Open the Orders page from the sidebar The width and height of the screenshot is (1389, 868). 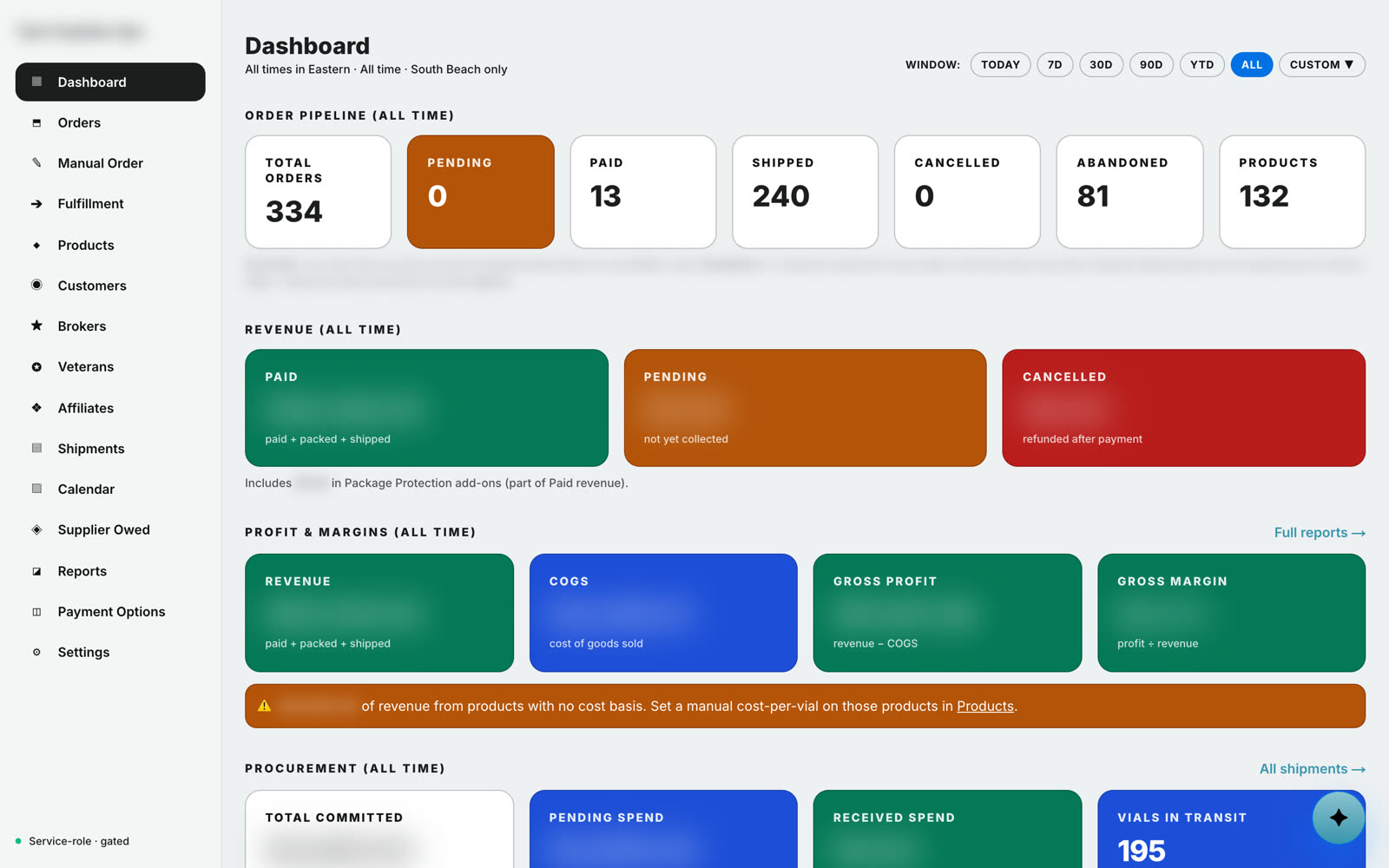110,122
